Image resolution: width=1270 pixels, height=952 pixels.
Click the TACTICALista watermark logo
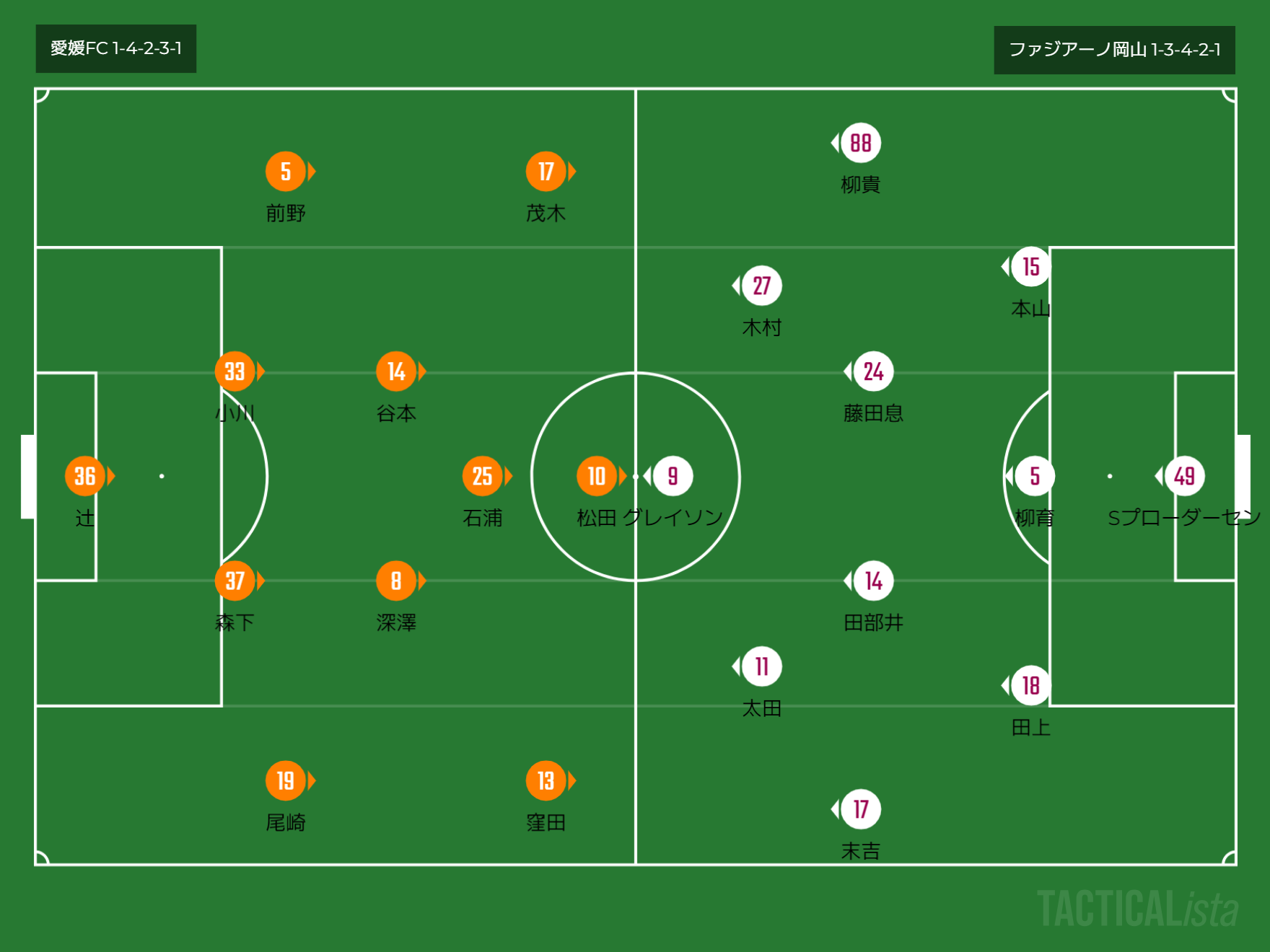coord(1137,909)
